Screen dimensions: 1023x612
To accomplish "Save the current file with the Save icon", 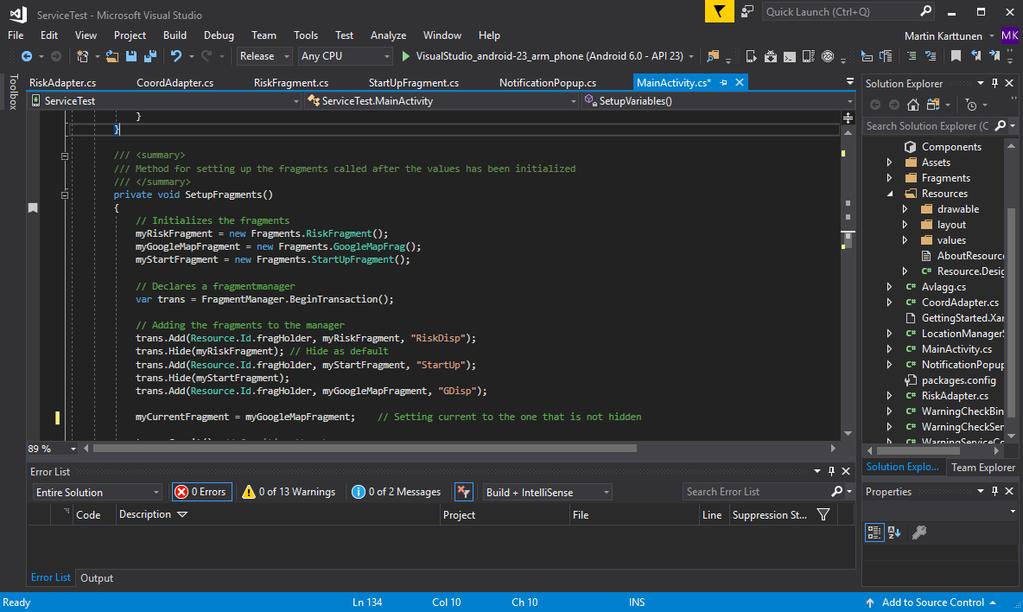I will pos(131,56).
